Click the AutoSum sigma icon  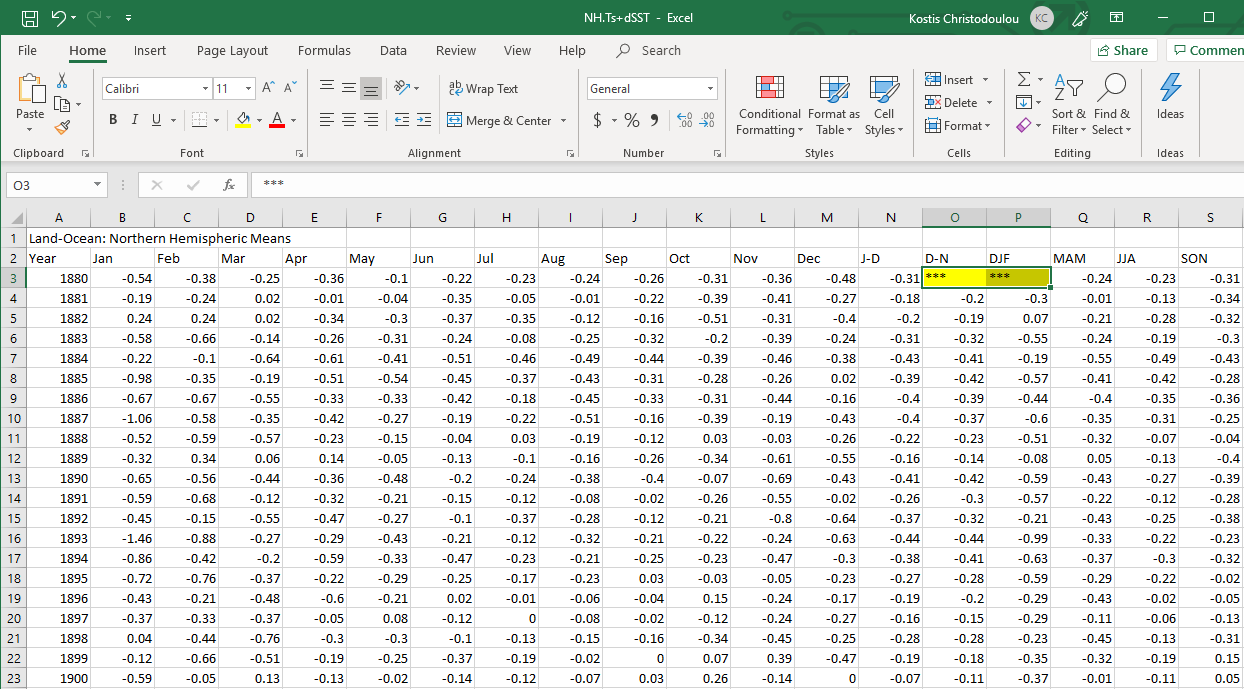1023,79
